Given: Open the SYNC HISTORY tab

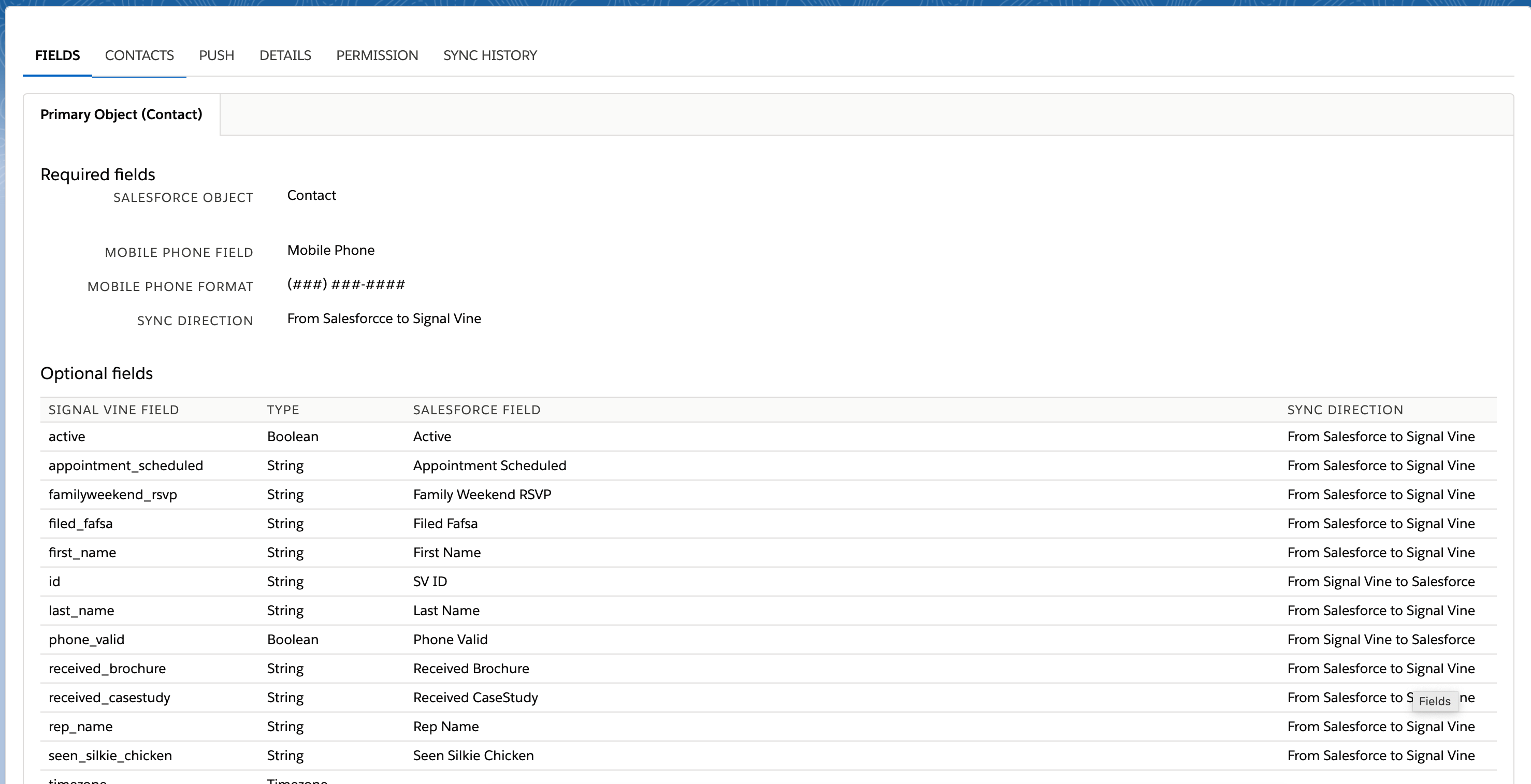Looking at the screenshot, I should 490,55.
